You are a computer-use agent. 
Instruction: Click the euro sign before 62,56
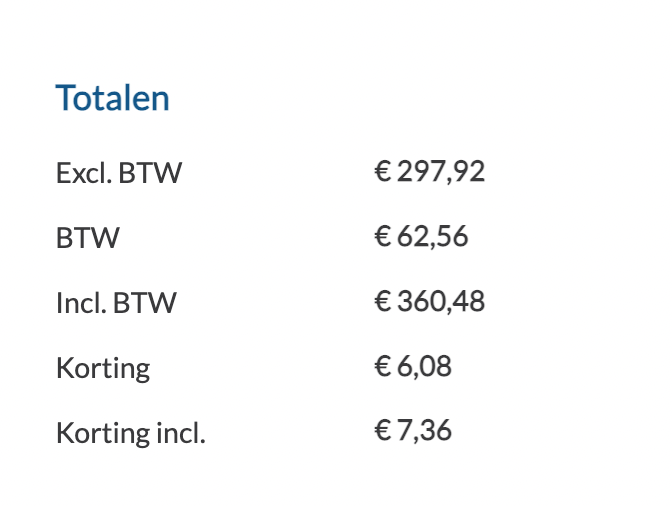tap(383, 236)
